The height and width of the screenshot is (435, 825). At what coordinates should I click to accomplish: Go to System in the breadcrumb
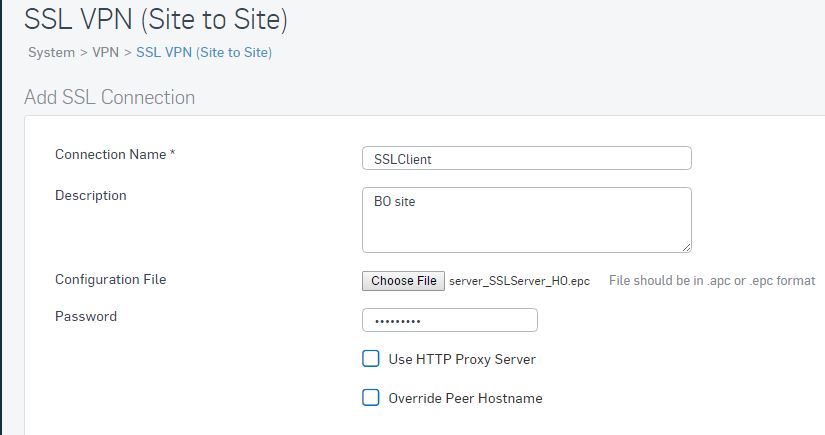coord(52,53)
